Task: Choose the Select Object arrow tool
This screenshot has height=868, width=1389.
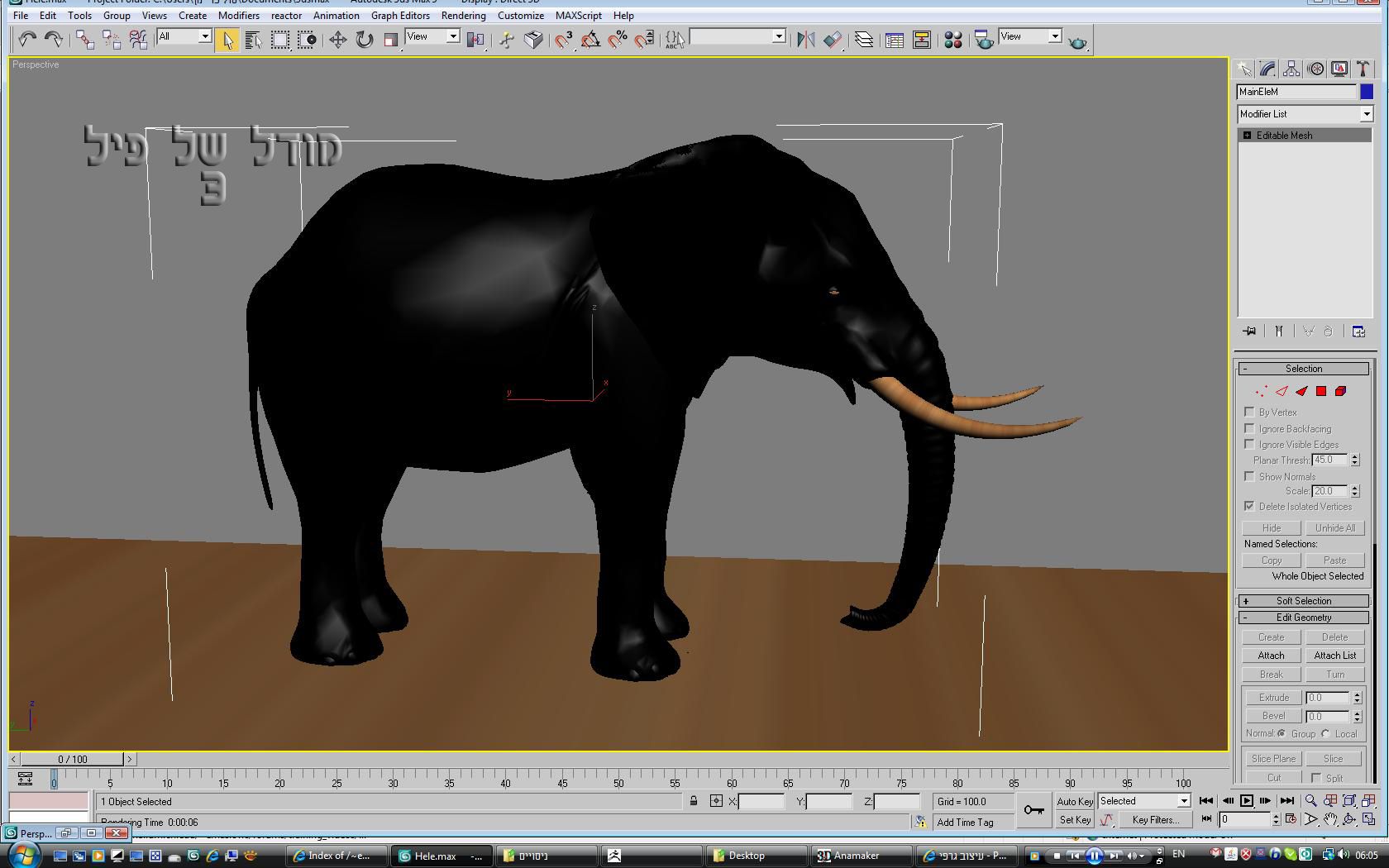Action: [227, 39]
